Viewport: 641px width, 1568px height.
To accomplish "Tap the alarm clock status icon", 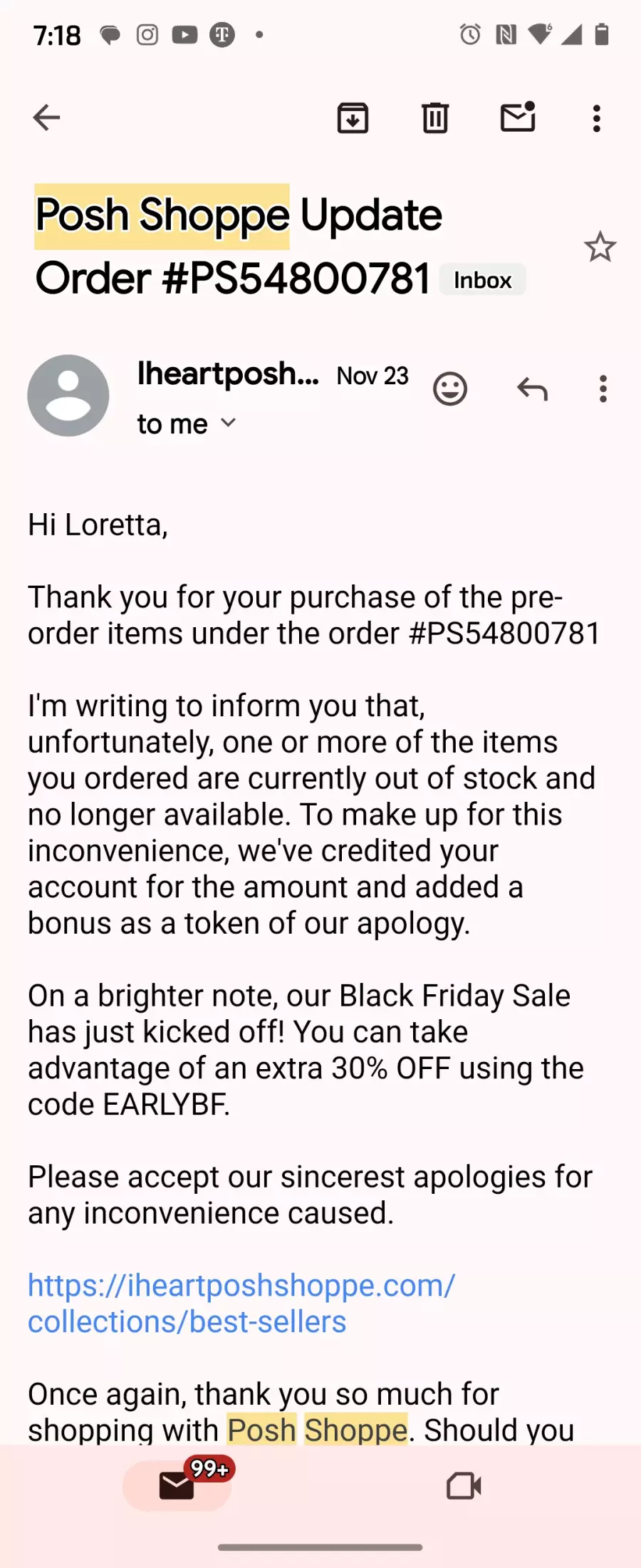I will click(x=470, y=34).
